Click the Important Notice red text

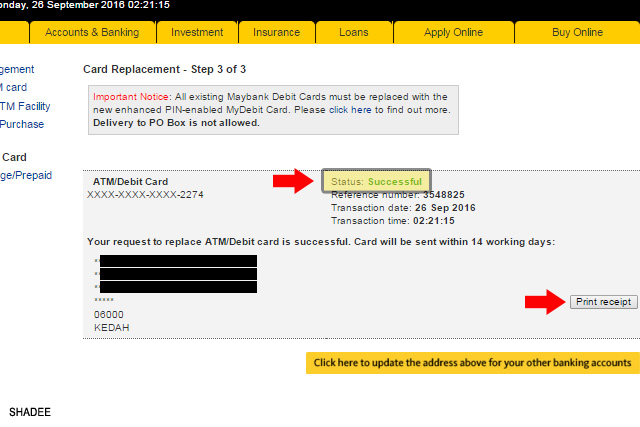131,97
